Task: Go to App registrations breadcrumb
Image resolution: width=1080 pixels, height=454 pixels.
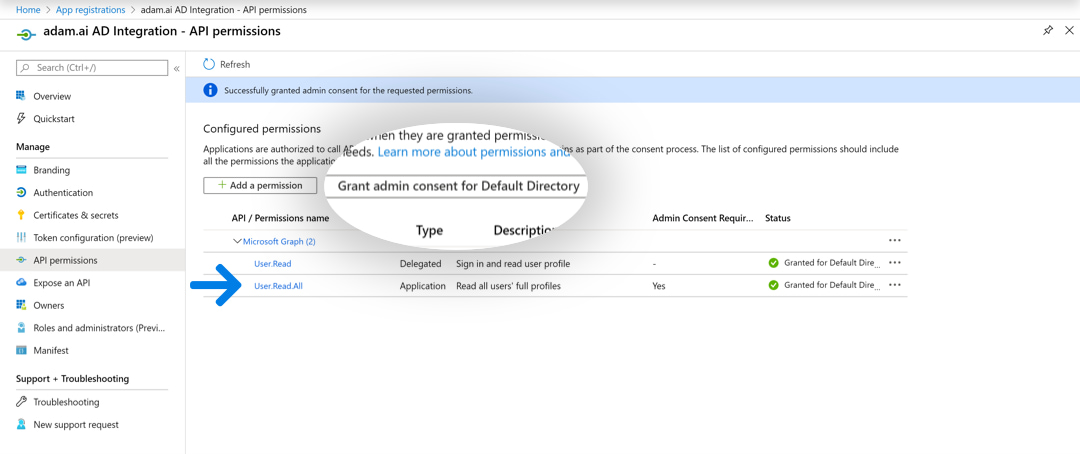Action: click(89, 10)
